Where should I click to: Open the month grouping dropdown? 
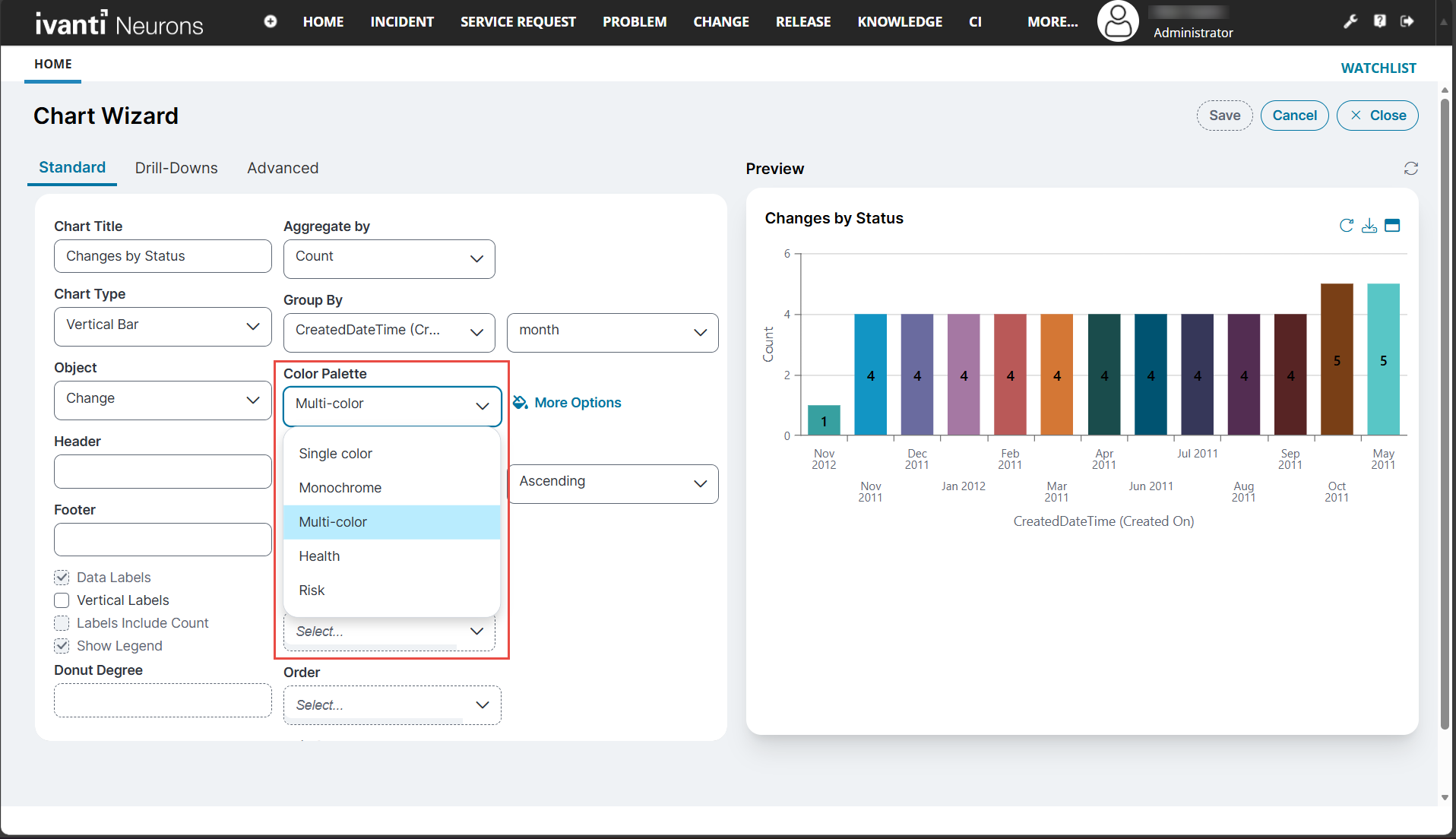[612, 332]
